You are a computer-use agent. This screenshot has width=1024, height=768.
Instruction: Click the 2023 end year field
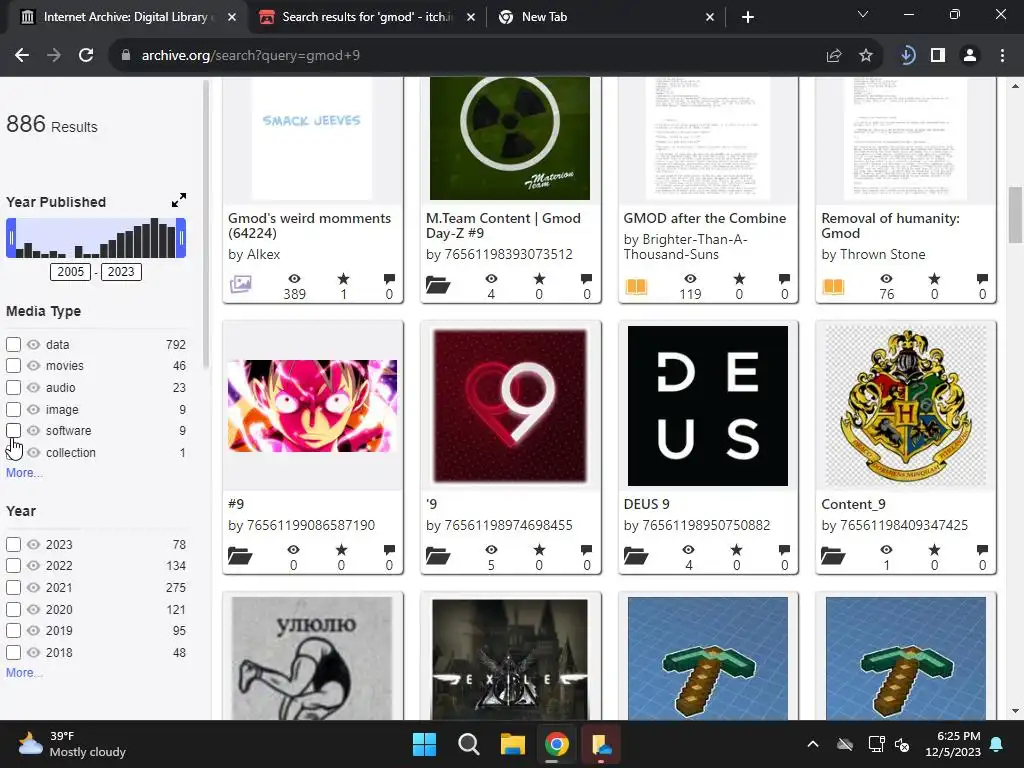[x=121, y=272]
